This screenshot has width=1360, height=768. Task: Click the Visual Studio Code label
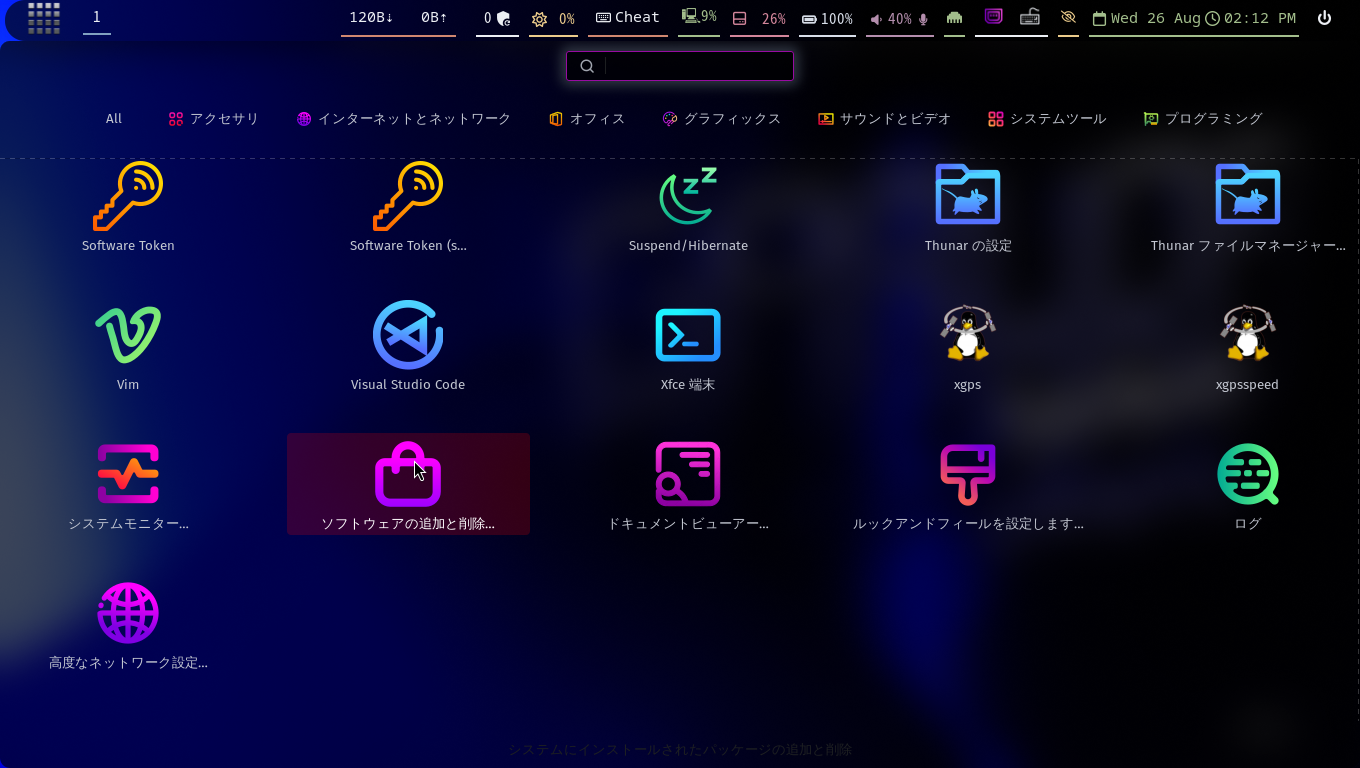coord(408,385)
